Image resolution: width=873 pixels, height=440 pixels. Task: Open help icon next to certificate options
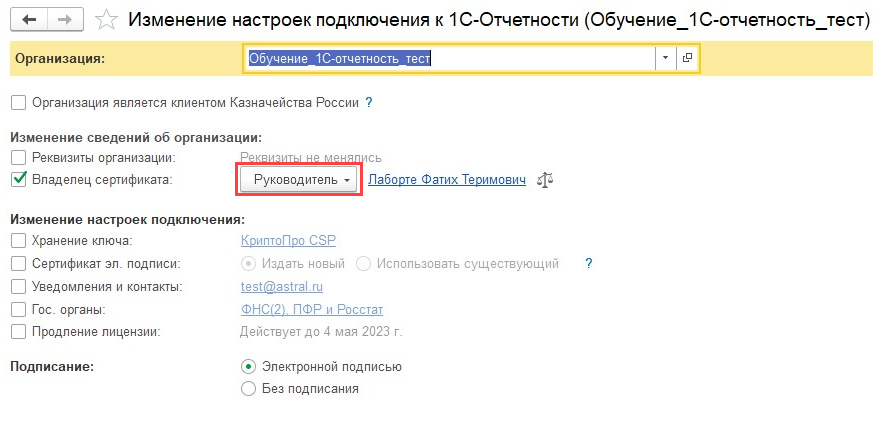point(589,264)
